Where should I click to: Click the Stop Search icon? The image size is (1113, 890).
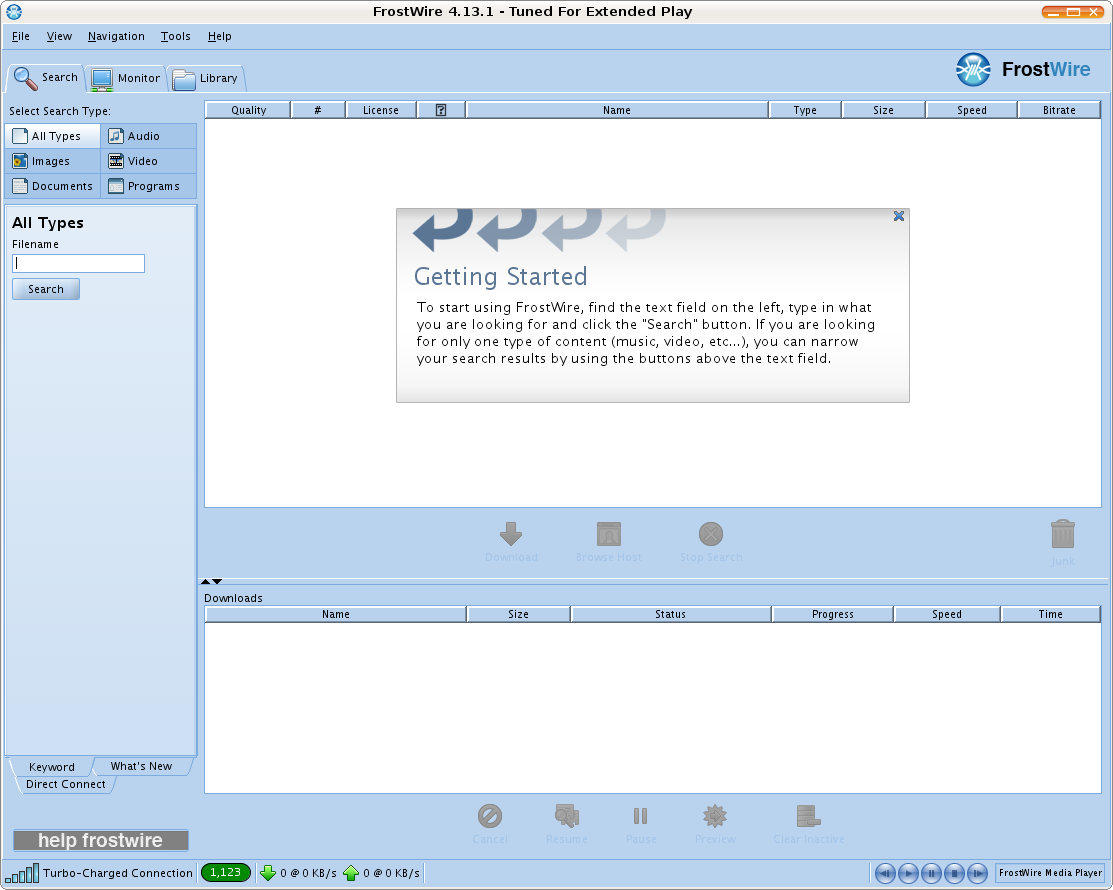click(711, 534)
